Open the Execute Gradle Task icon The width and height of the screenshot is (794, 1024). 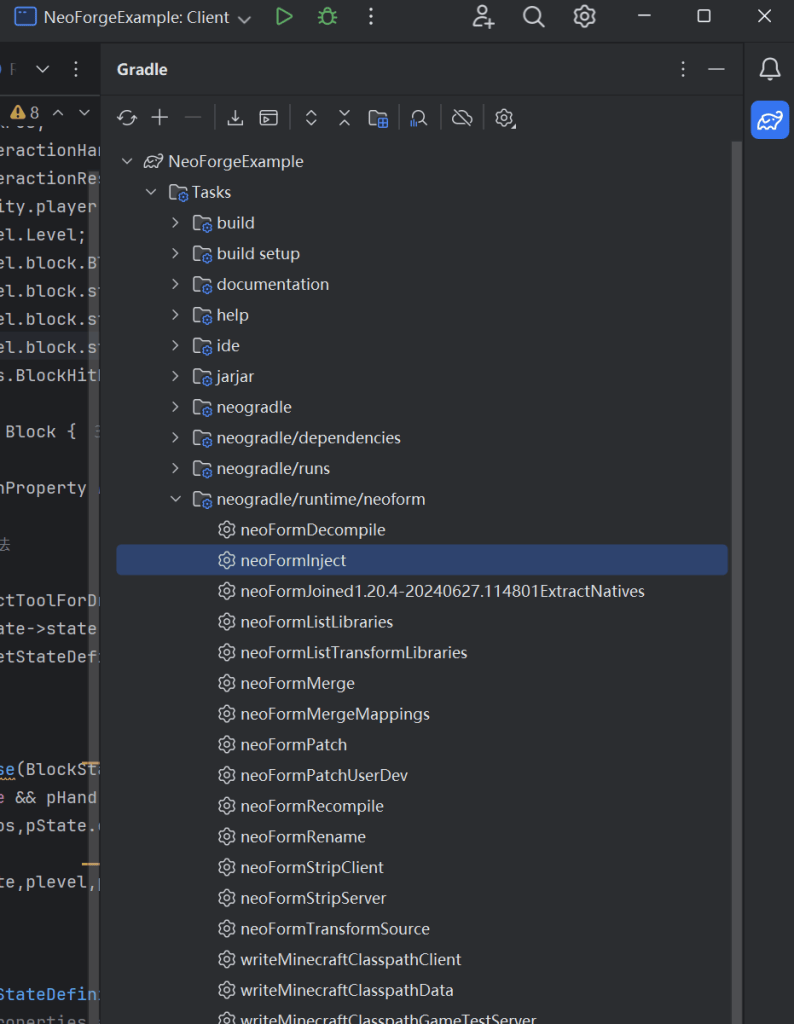(268, 118)
